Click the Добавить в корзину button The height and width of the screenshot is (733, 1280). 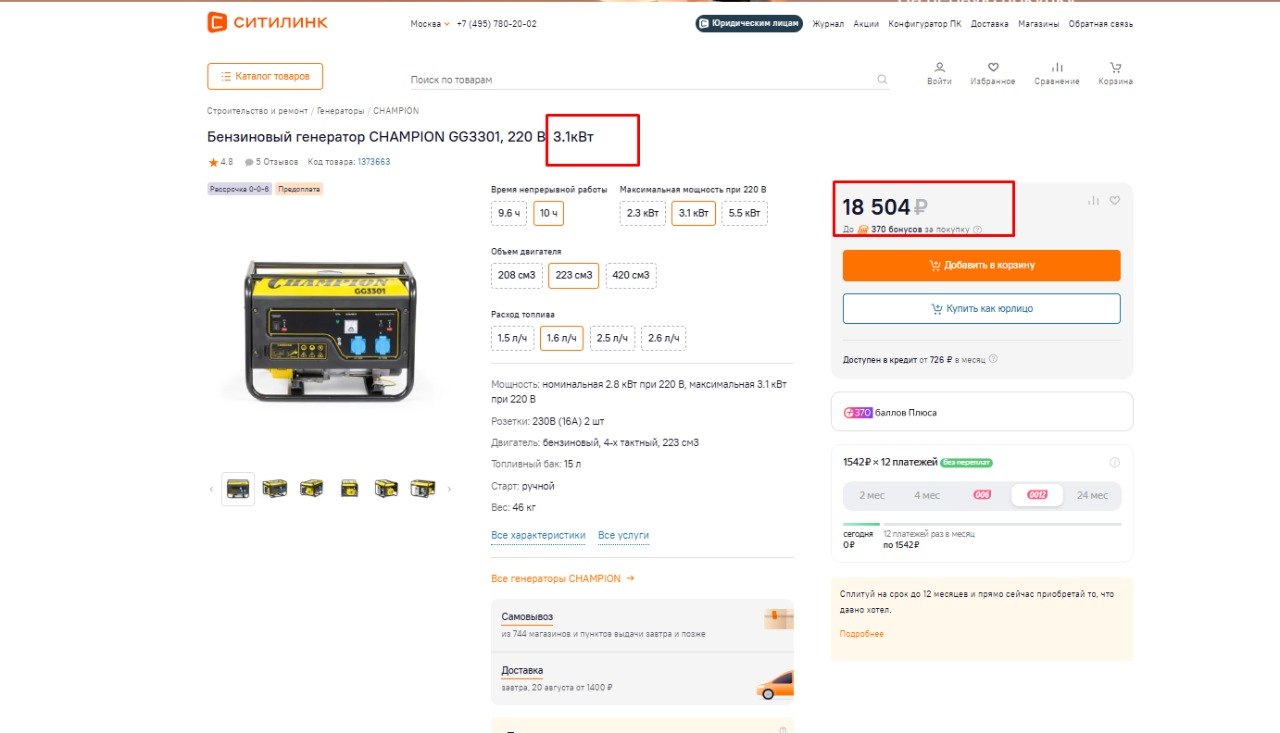click(982, 265)
